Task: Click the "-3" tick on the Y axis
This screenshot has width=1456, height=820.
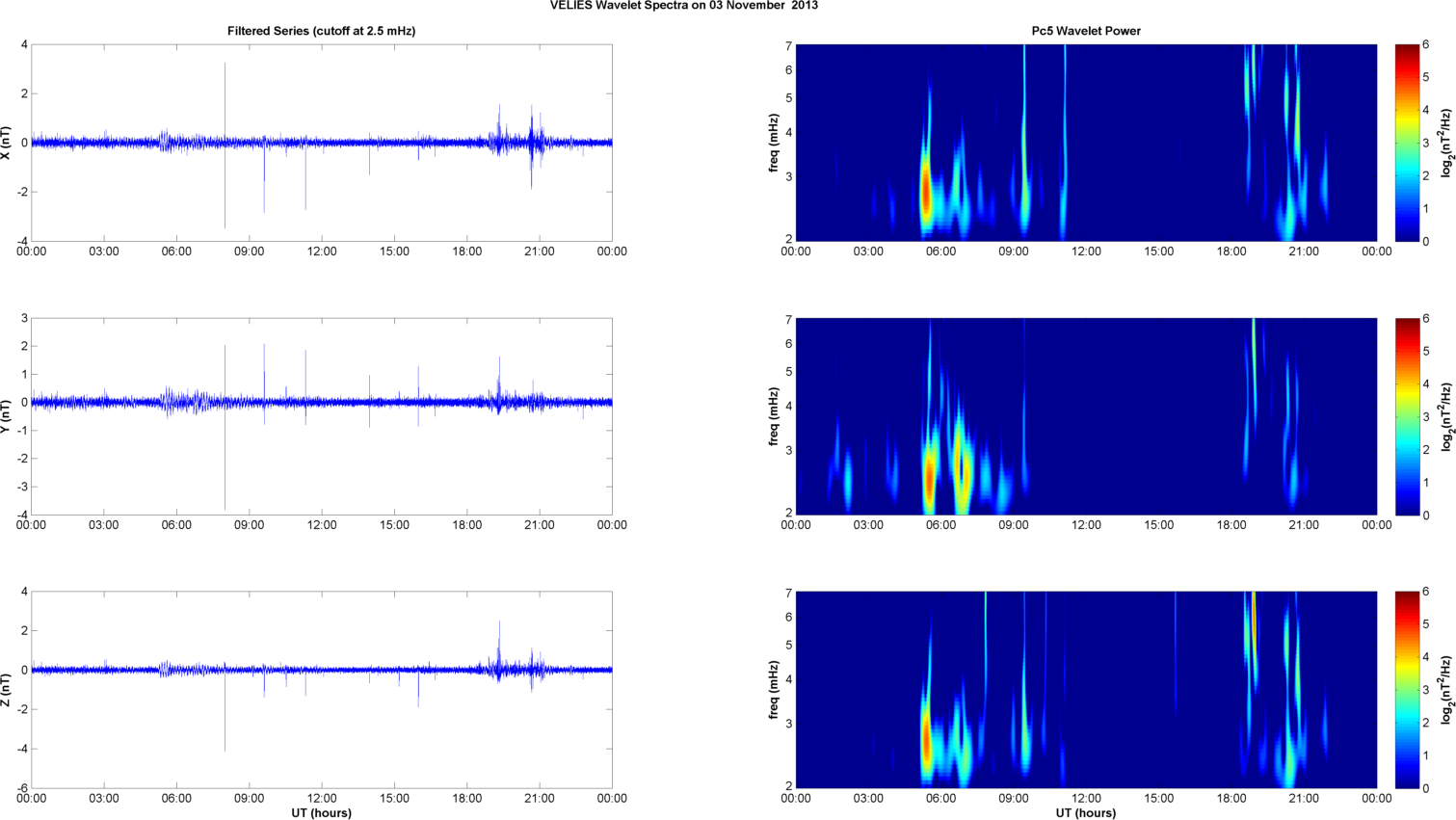Action: (21, 487)
